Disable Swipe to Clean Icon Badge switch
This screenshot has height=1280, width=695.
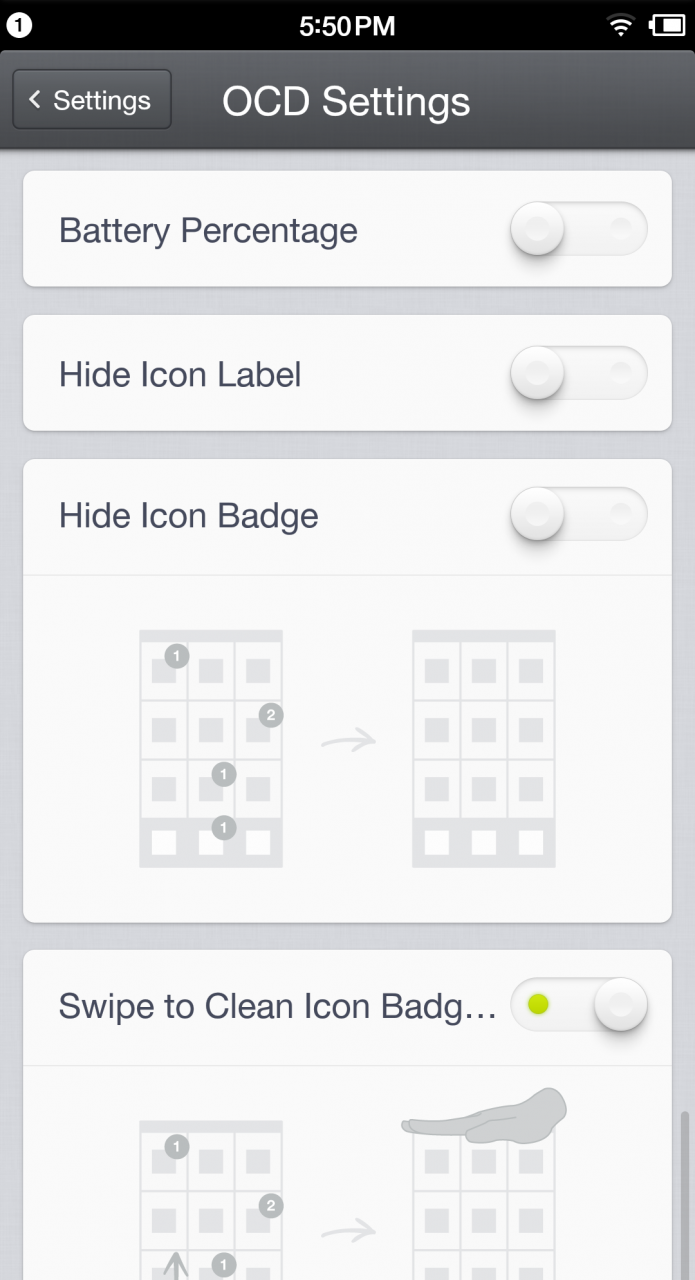[x=578, y=1004]
